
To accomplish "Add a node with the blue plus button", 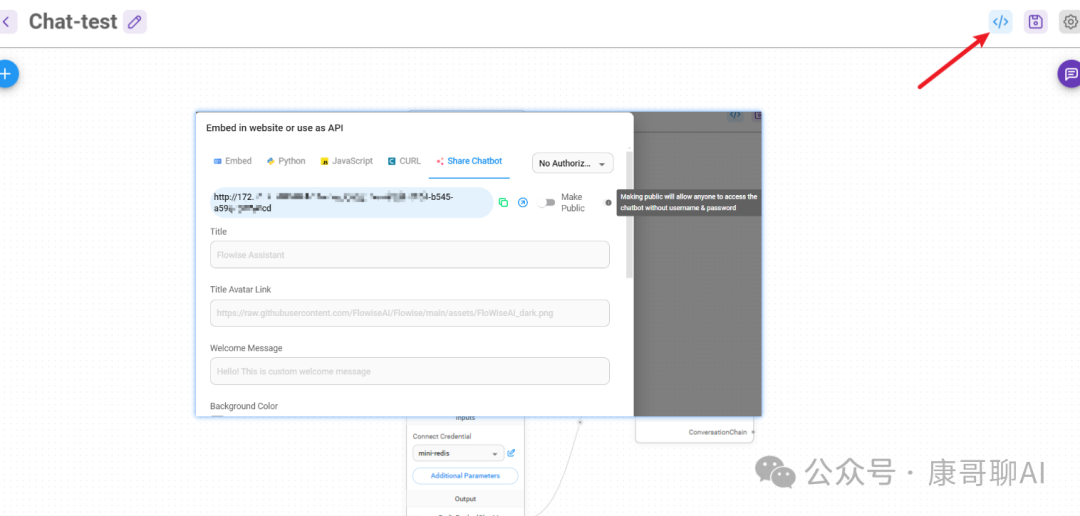I will tap(7, 74).
